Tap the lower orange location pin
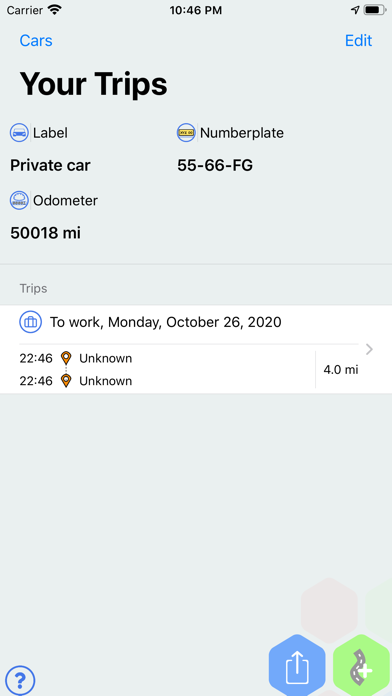The height and width of the screenshot is (696, 392). (66, 380)
